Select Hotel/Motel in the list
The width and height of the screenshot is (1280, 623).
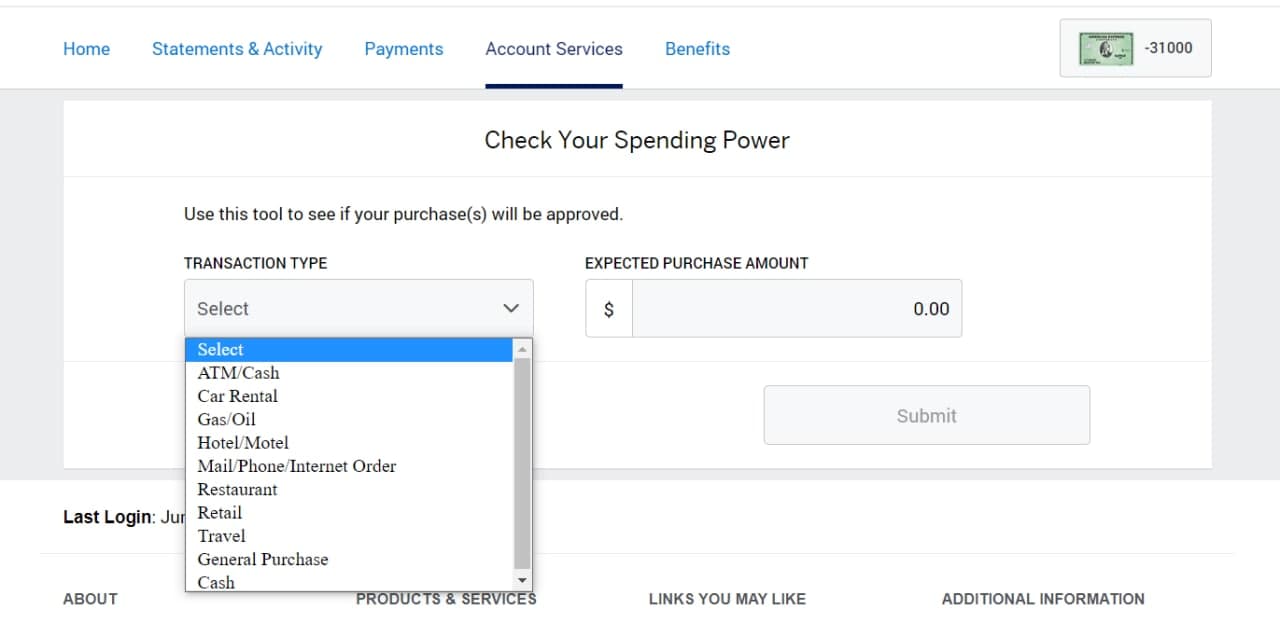pyautogui.click(x=243, y=443)
